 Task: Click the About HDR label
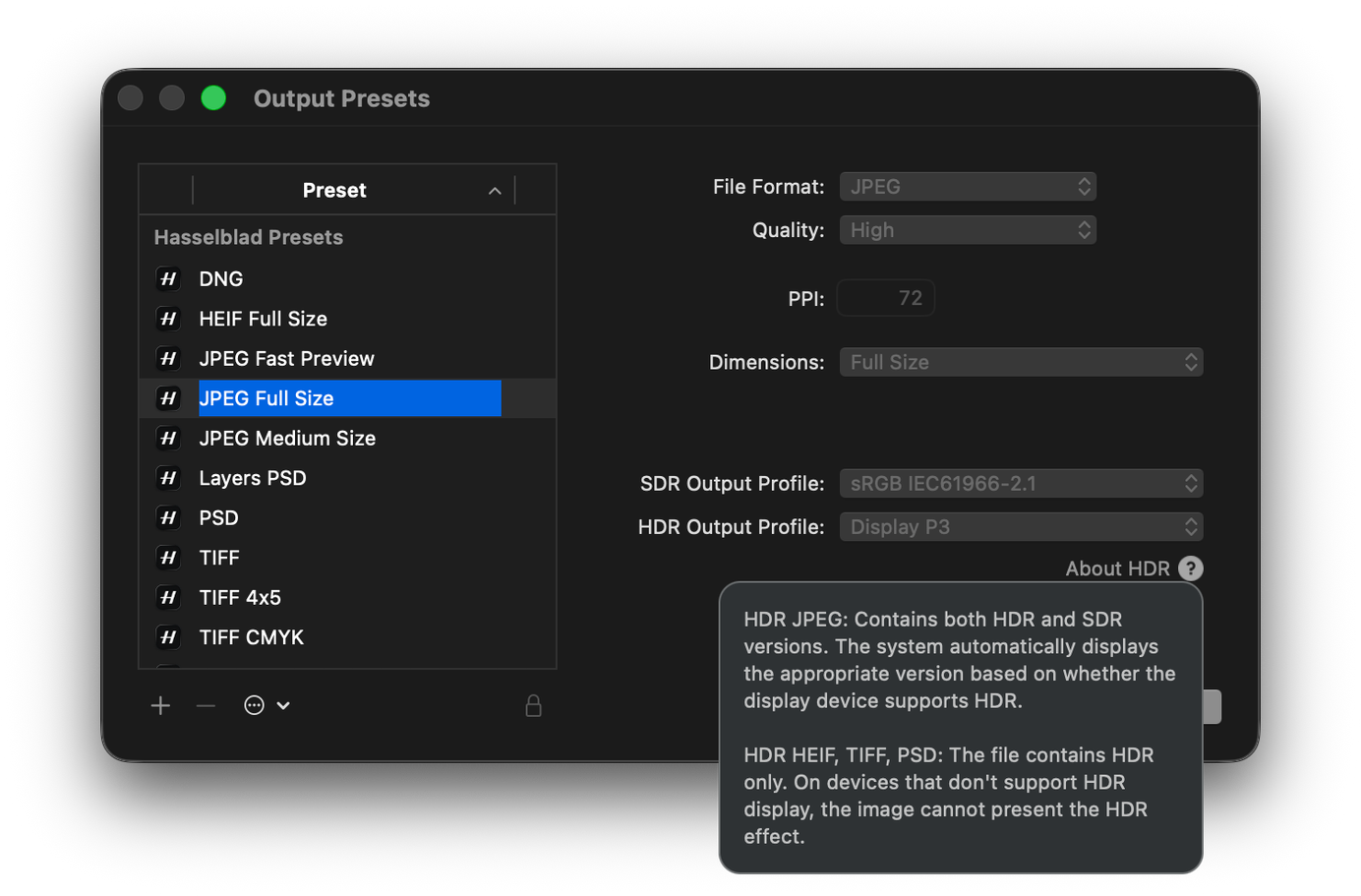click(1117, 568)
